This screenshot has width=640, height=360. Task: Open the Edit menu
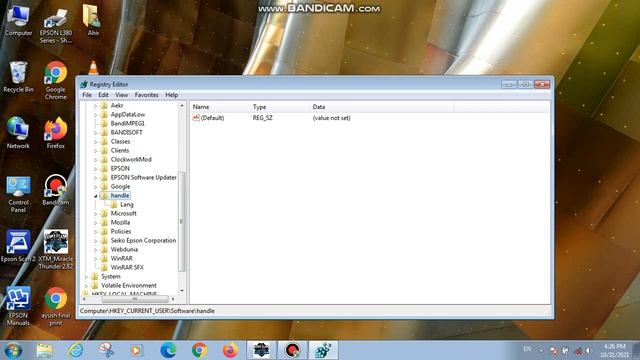click(x=103, y=95)
